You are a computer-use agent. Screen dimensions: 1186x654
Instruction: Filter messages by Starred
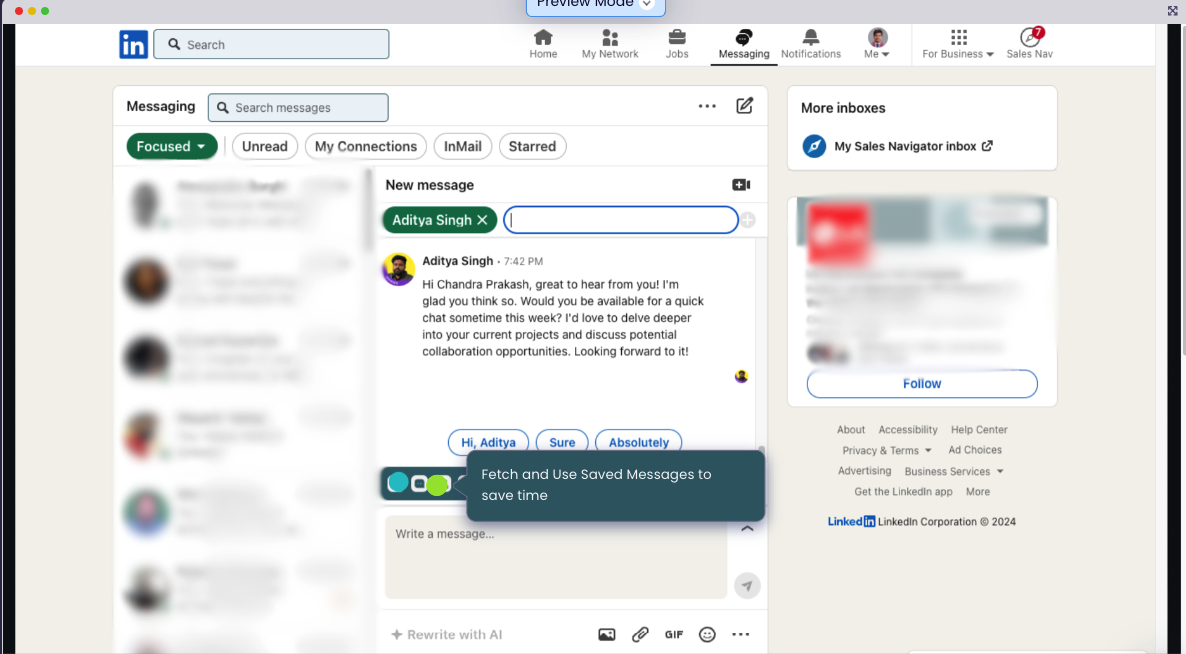[532, 147]
